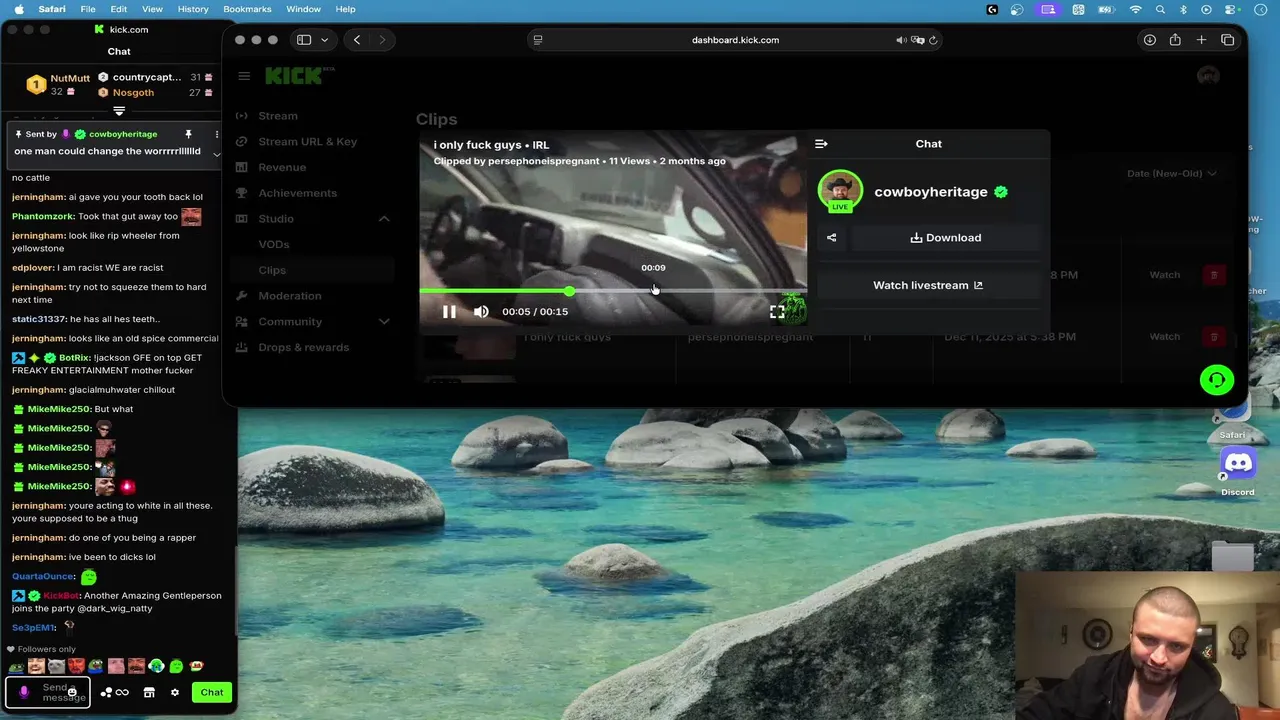Show Safari tab overview
The image size is (1280, 720).
pos(1228,40)
